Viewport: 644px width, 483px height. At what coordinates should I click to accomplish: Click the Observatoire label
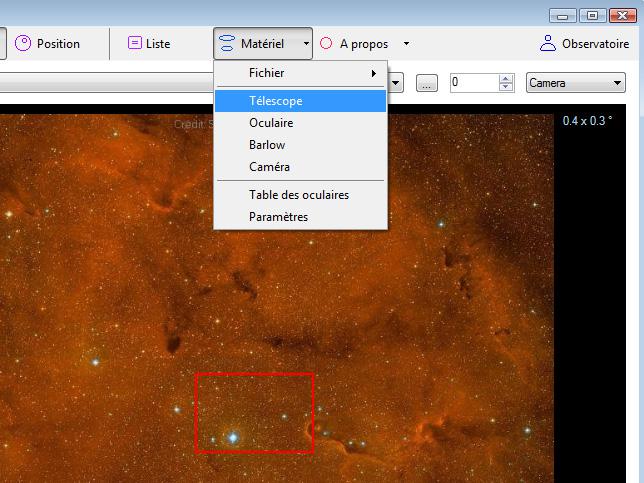596,44
